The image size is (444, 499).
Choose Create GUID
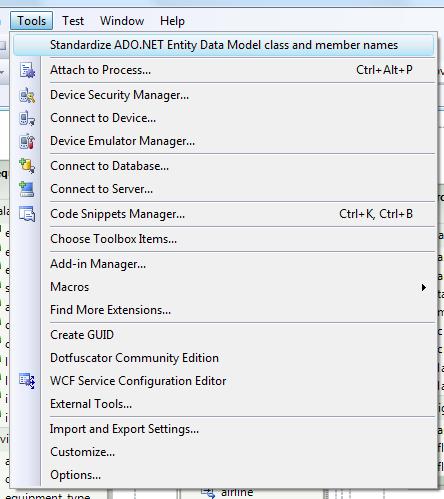click(224, 335)
